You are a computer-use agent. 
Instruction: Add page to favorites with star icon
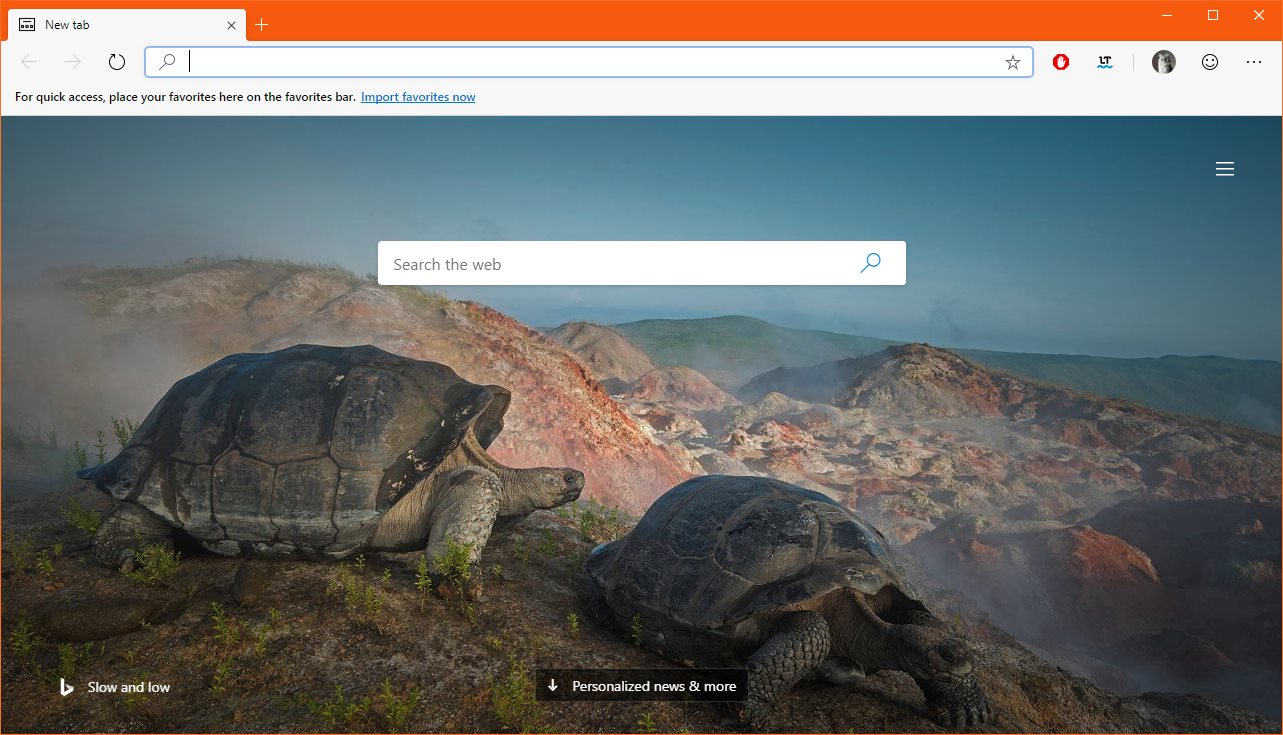point(1013,62)
